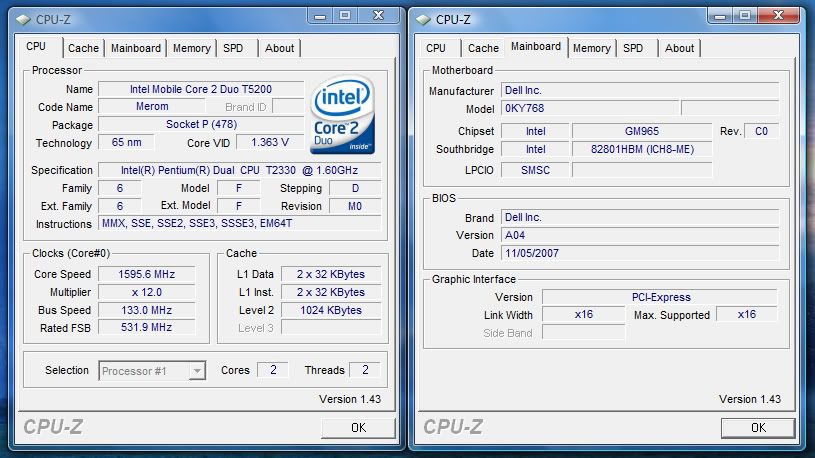The height and width of the screenshot is (458, 815).
Task: Click OK button in left CPU-Z window
Action: tap(358, 428)
